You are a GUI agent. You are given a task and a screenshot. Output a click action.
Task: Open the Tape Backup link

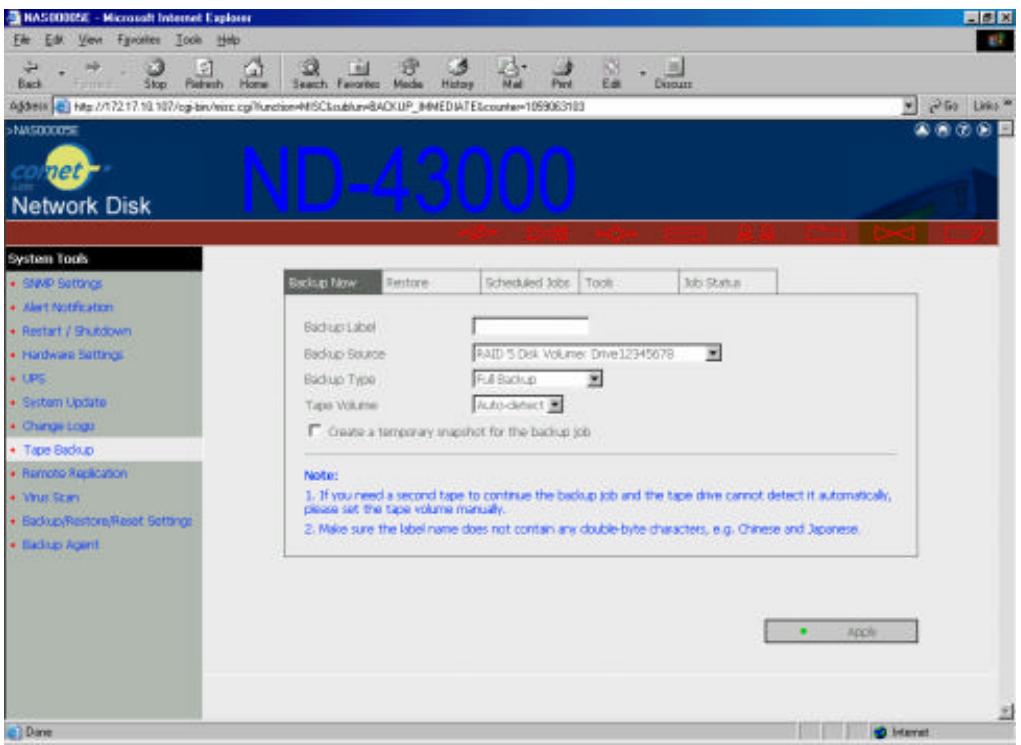(x=59, y=450)
